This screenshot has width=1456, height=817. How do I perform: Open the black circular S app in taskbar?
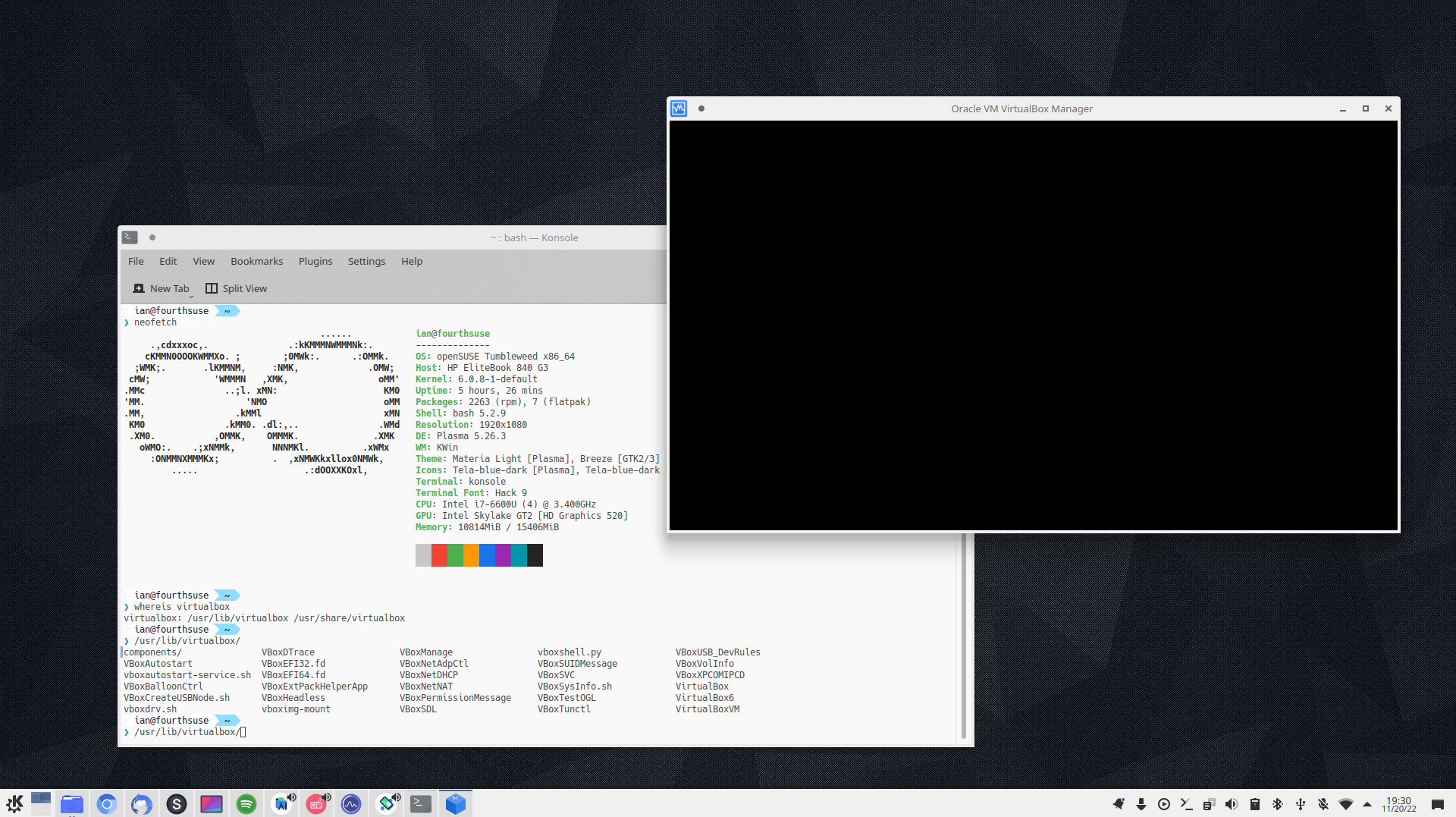pos(177,804)
